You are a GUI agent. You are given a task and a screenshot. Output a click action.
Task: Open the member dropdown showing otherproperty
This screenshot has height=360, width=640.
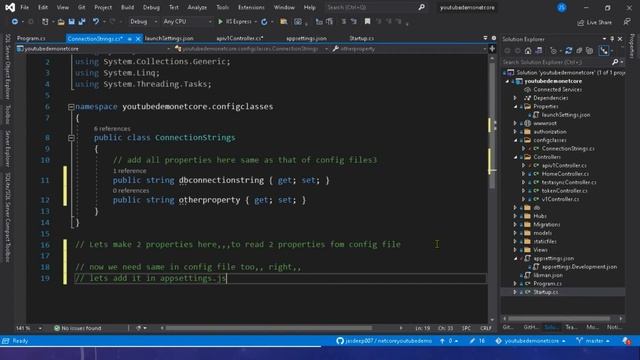click(409, 49)
